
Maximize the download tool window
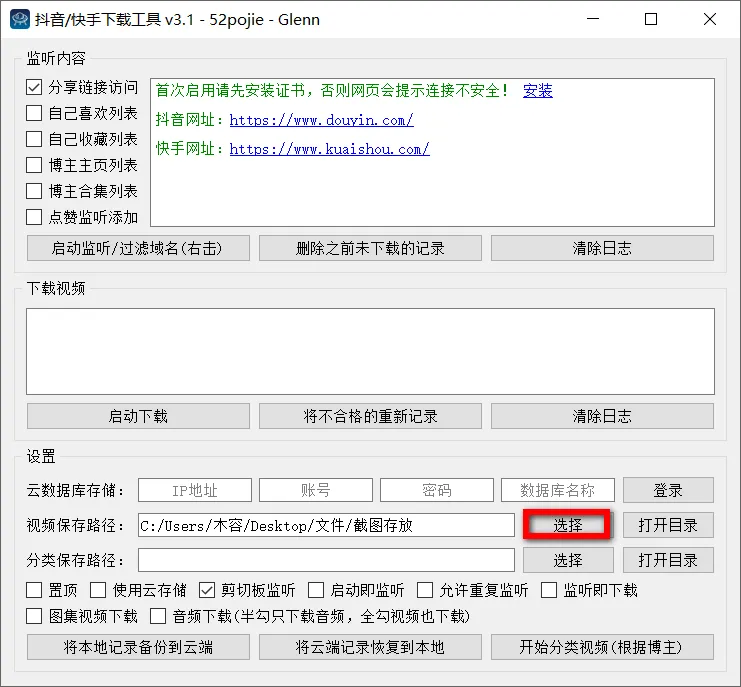click(x=651, y=19)
